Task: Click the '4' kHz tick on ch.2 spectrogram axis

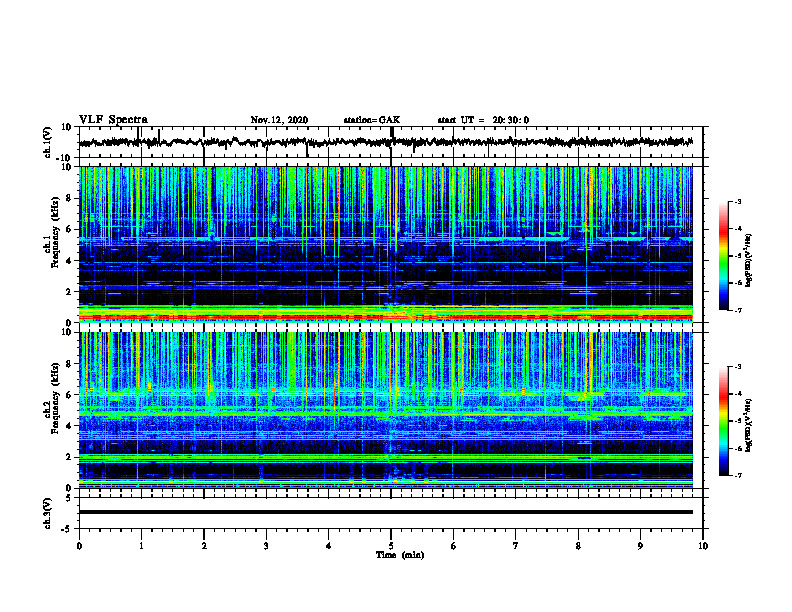Action: tap(70, 426)
